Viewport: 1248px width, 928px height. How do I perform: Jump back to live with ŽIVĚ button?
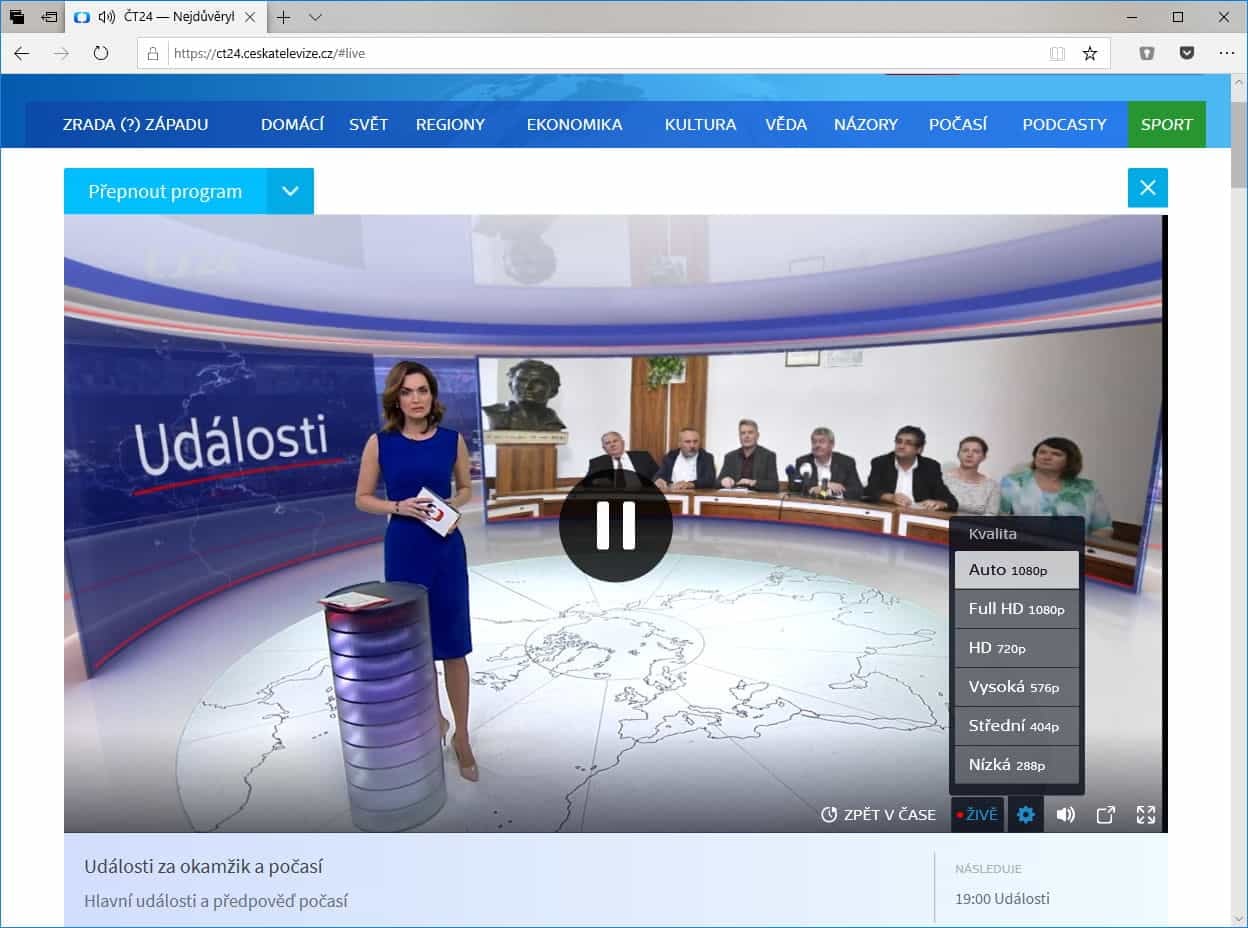point(976,814)
